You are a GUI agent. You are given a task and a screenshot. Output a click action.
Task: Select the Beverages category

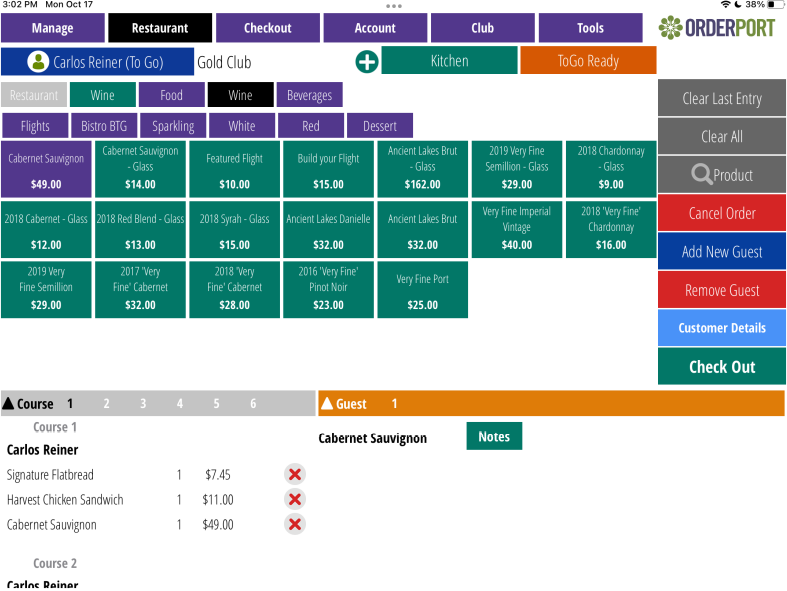309,95
